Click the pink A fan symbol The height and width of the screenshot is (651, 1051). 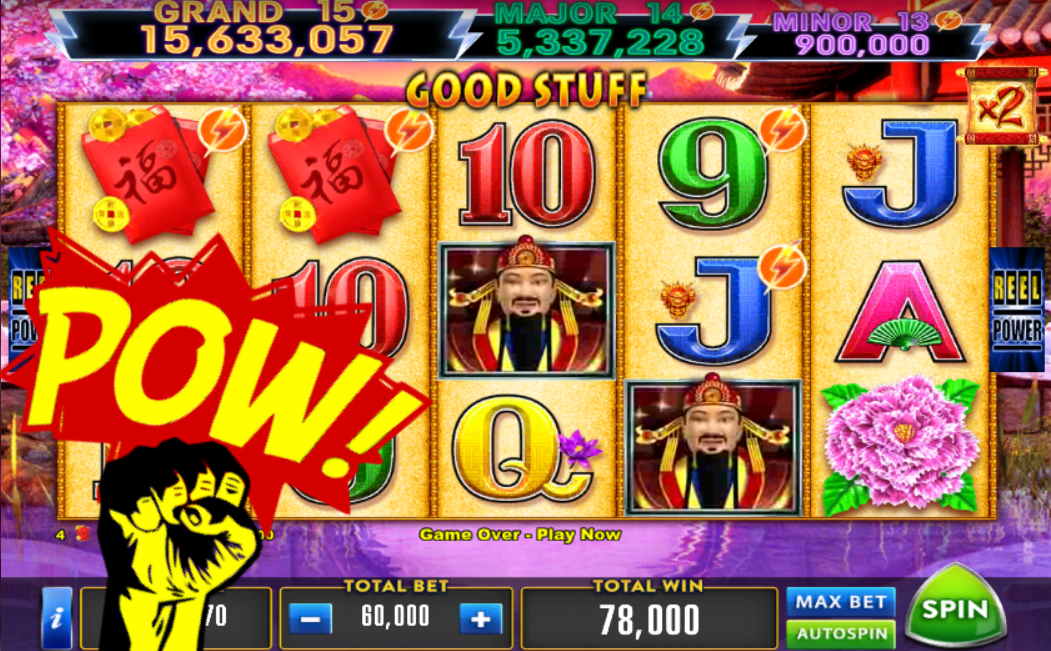click(x=901, y=312)
